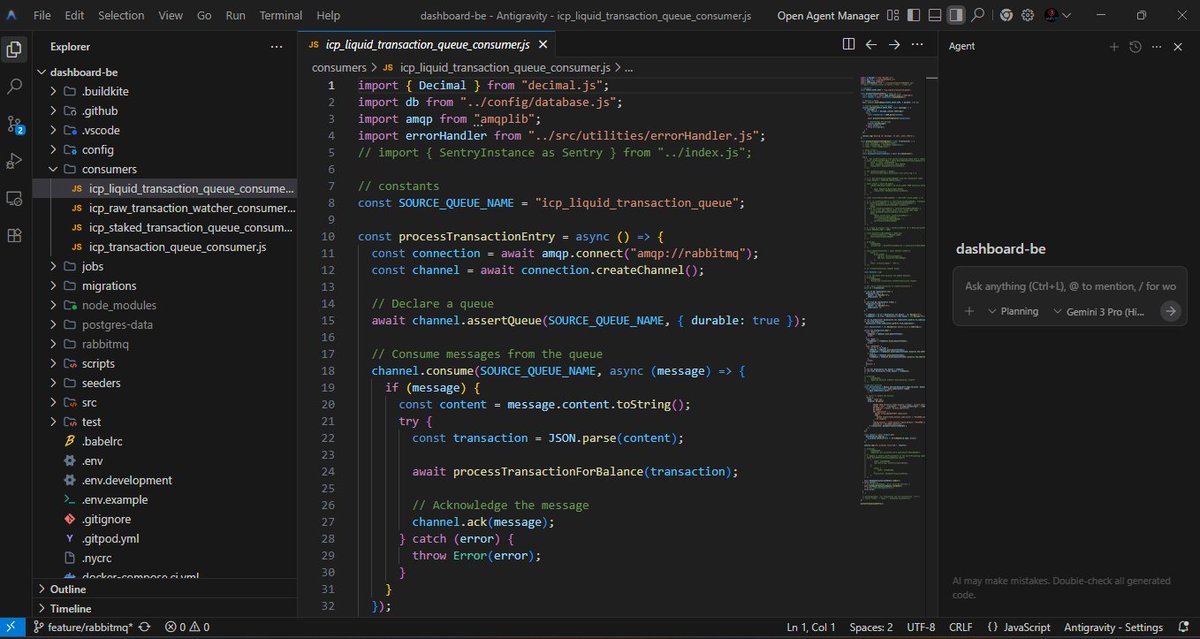The width and height of the screenshot is (1200, 639).
Task: Navigate forward with the right arrow
Action: point(894,45)
